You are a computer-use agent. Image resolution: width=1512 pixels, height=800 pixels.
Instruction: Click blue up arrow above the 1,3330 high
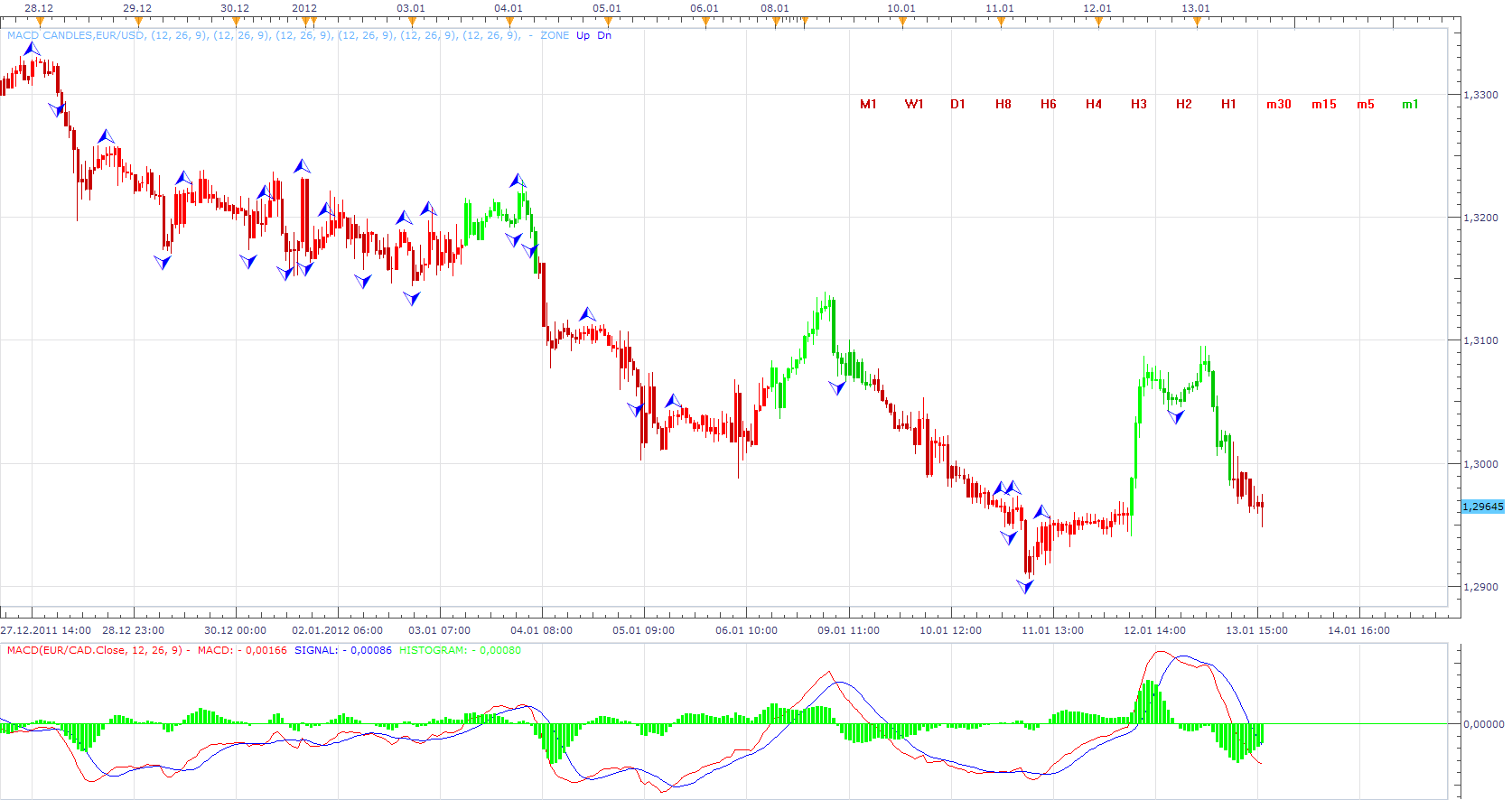32,49
